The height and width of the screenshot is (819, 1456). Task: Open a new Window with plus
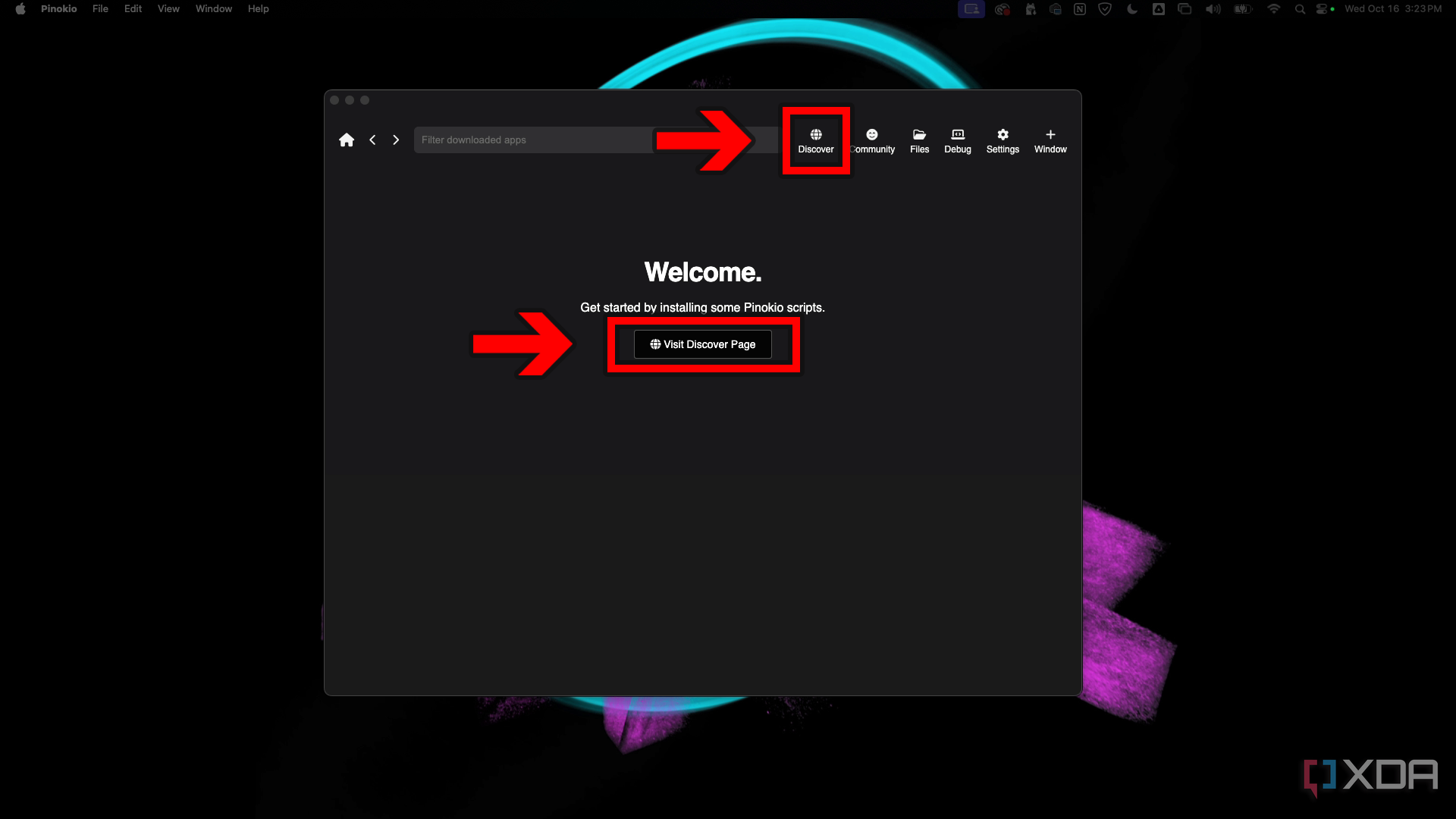(1050, 141)
